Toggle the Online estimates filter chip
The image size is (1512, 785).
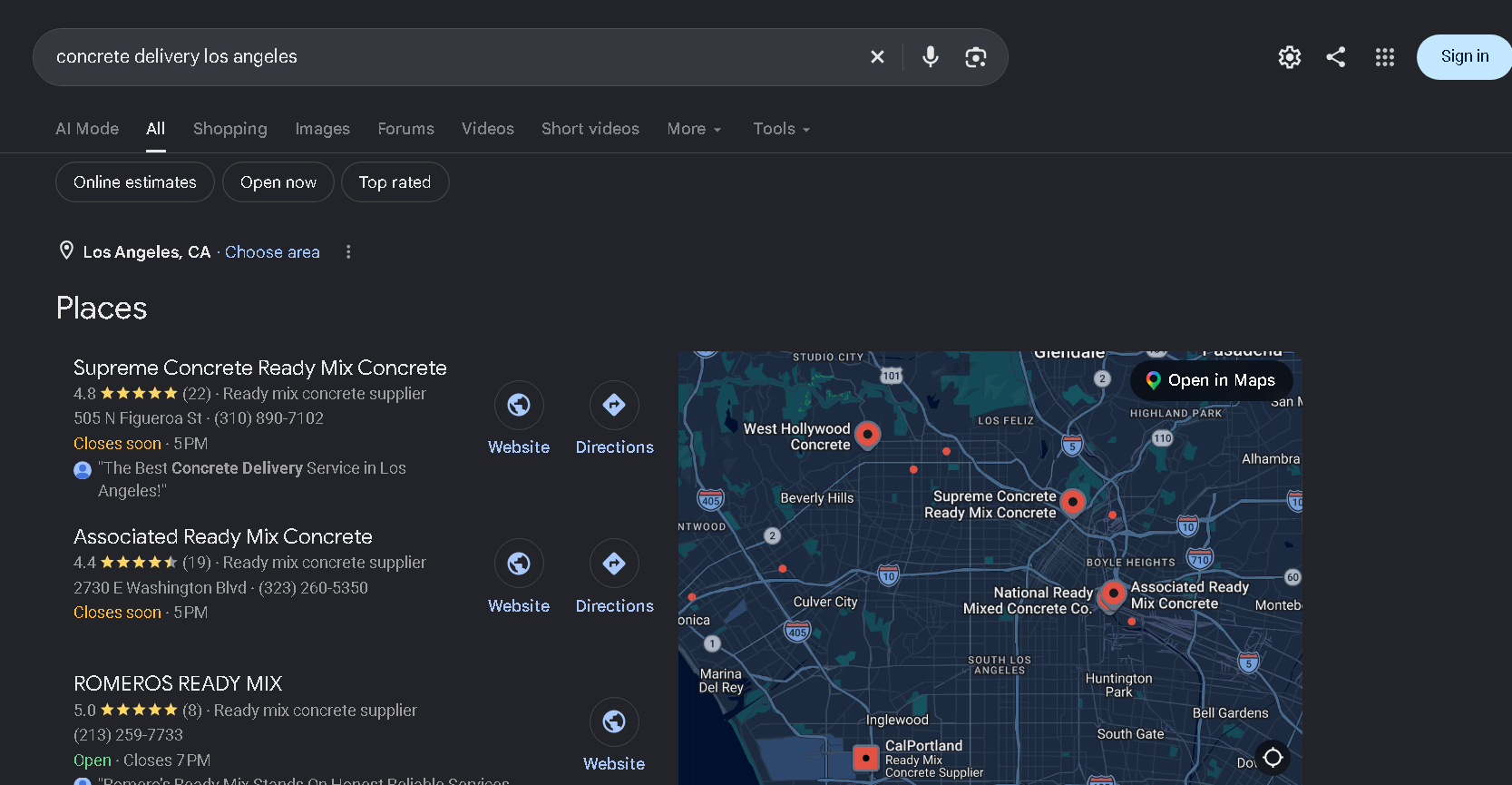[135, 182]
